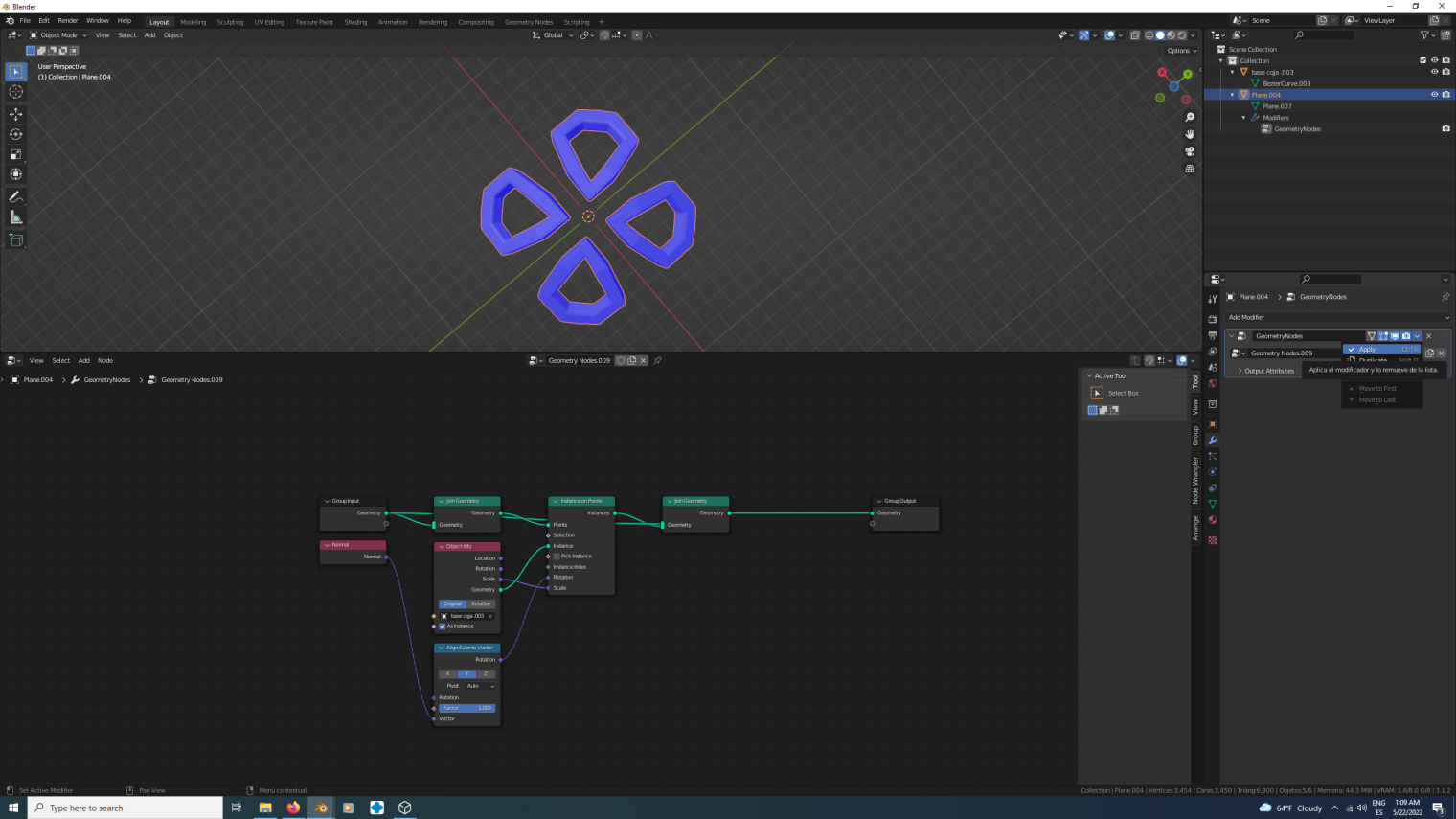
Task: Open the Add Modifier dropdown
Action: point(1338,317)
